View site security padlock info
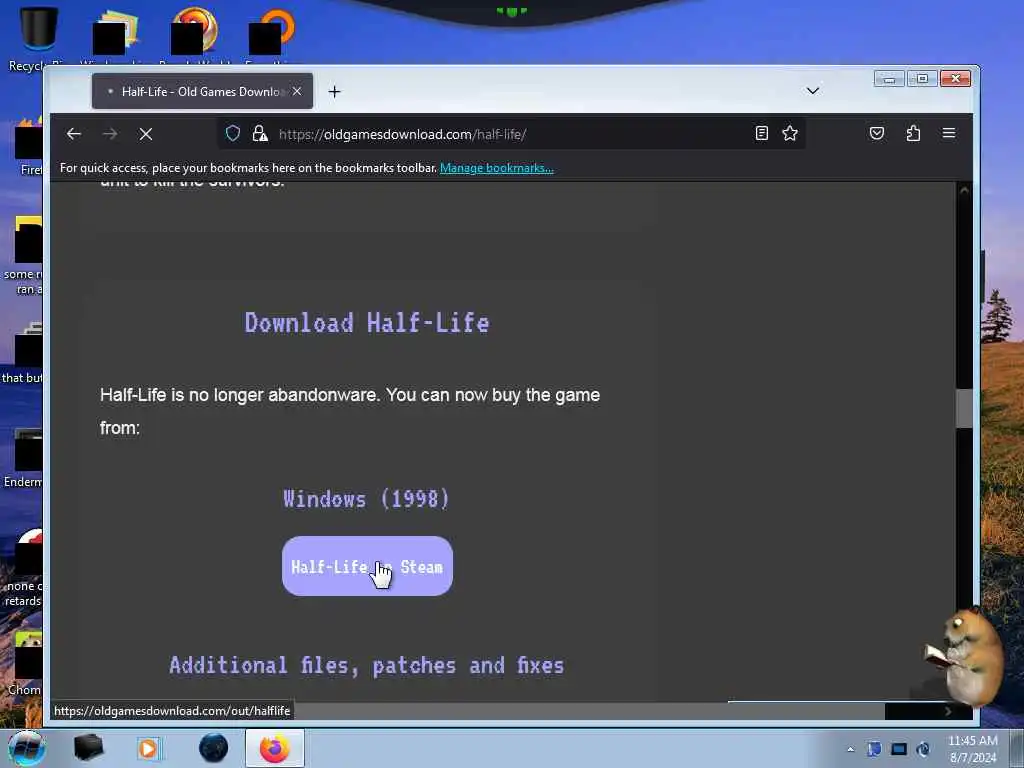Screen dimensions: 1024x768 260,134
